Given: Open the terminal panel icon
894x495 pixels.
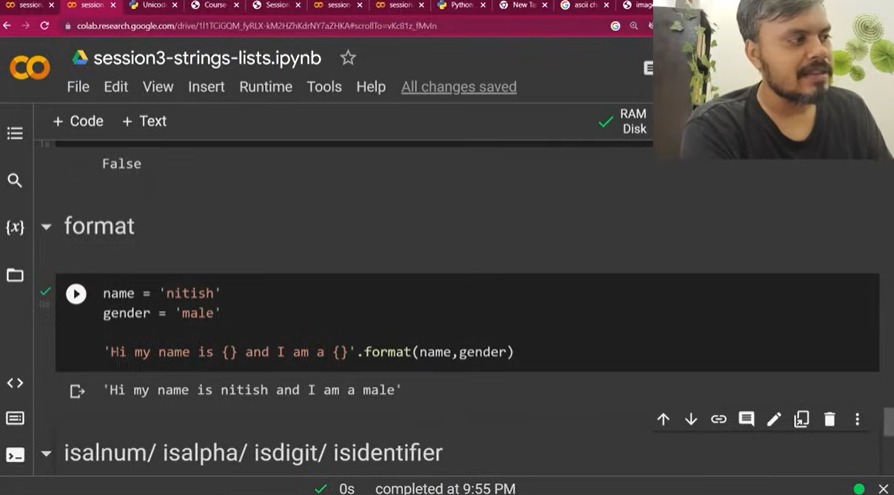Looking at the screenshot, I should click(15, 455).
